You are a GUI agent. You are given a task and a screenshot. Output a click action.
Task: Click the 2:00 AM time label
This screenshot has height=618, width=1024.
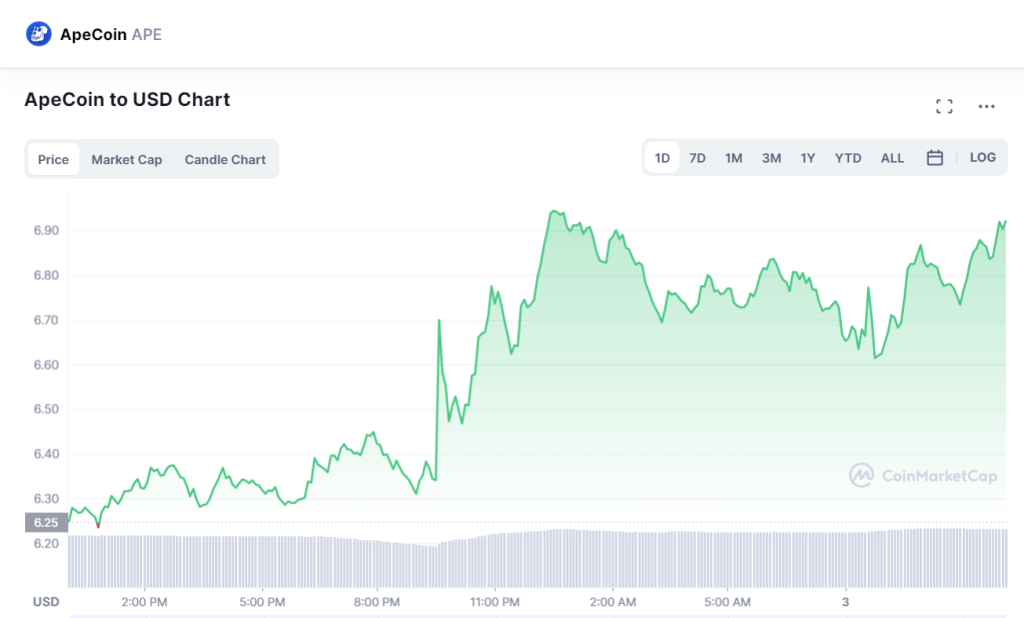pos(613,602)
